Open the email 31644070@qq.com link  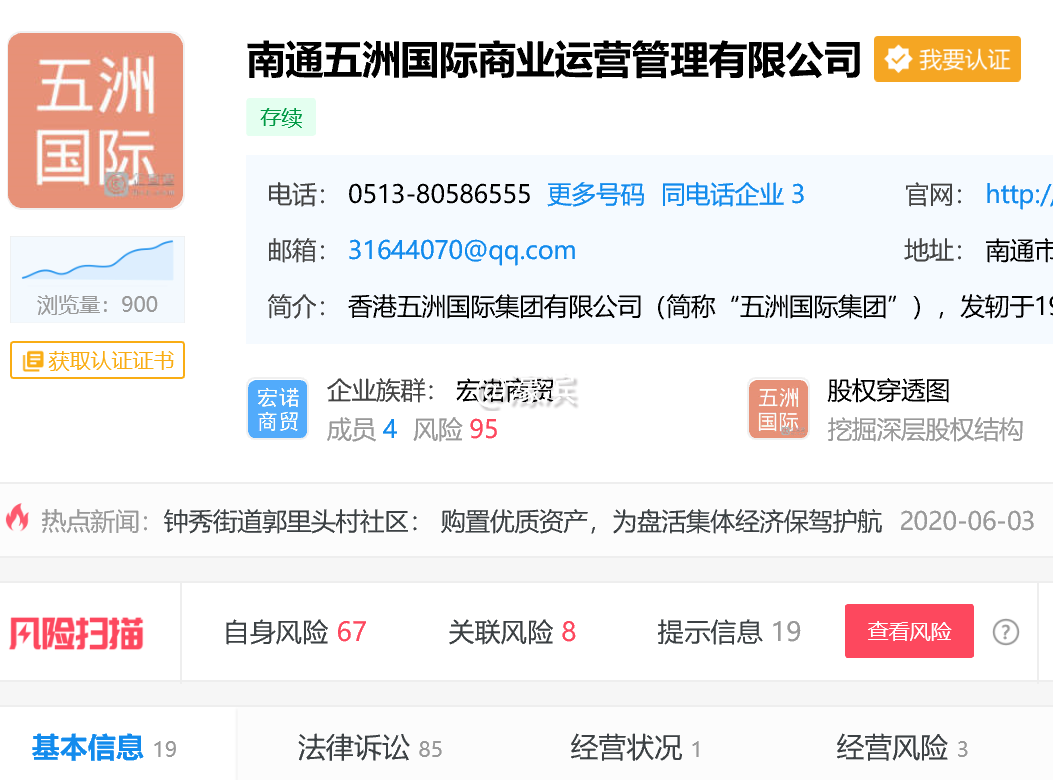click(x=462, y=251)
